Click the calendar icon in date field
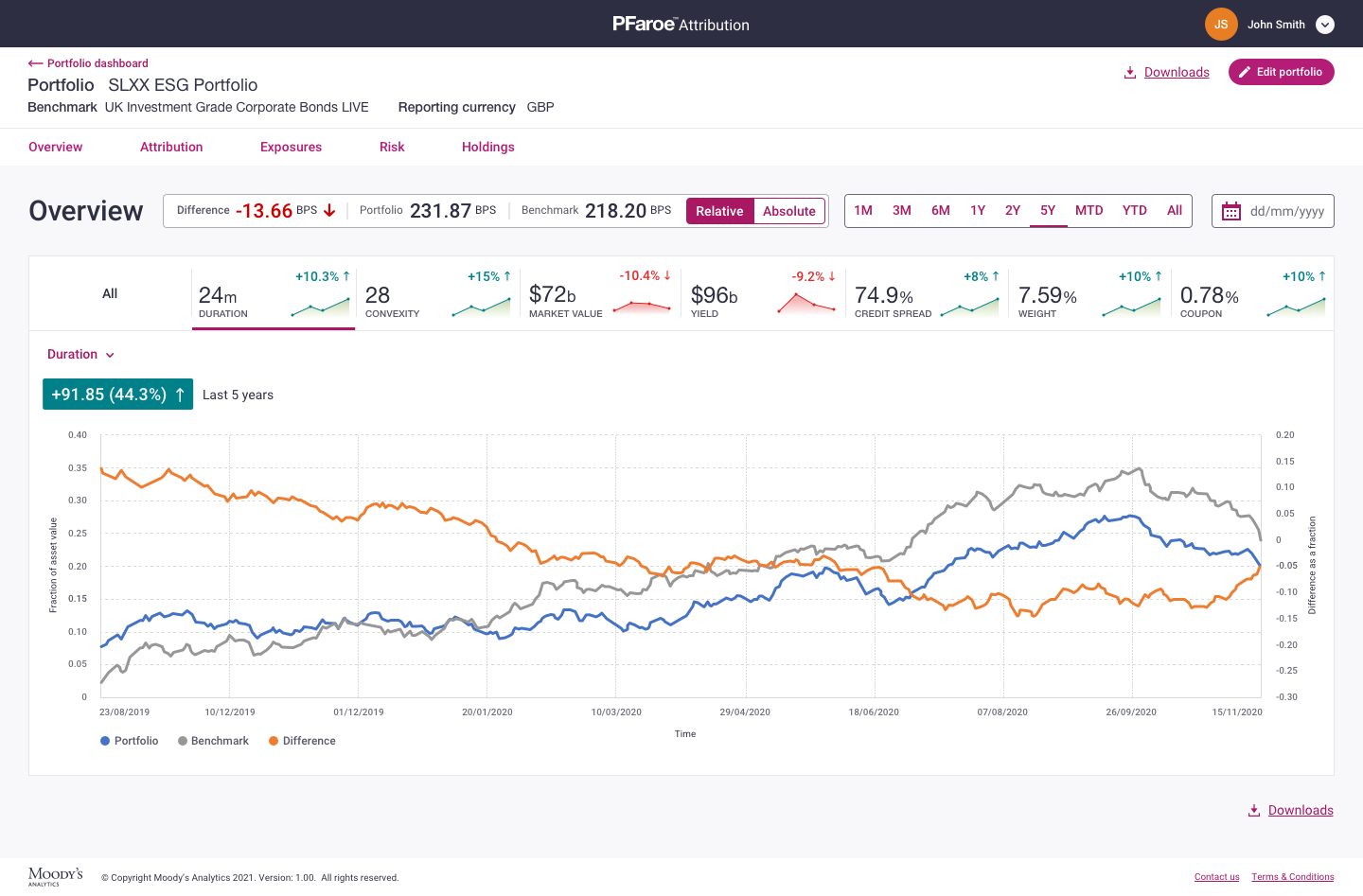This screenshot has height=896, width=1363. point(1231,211)
